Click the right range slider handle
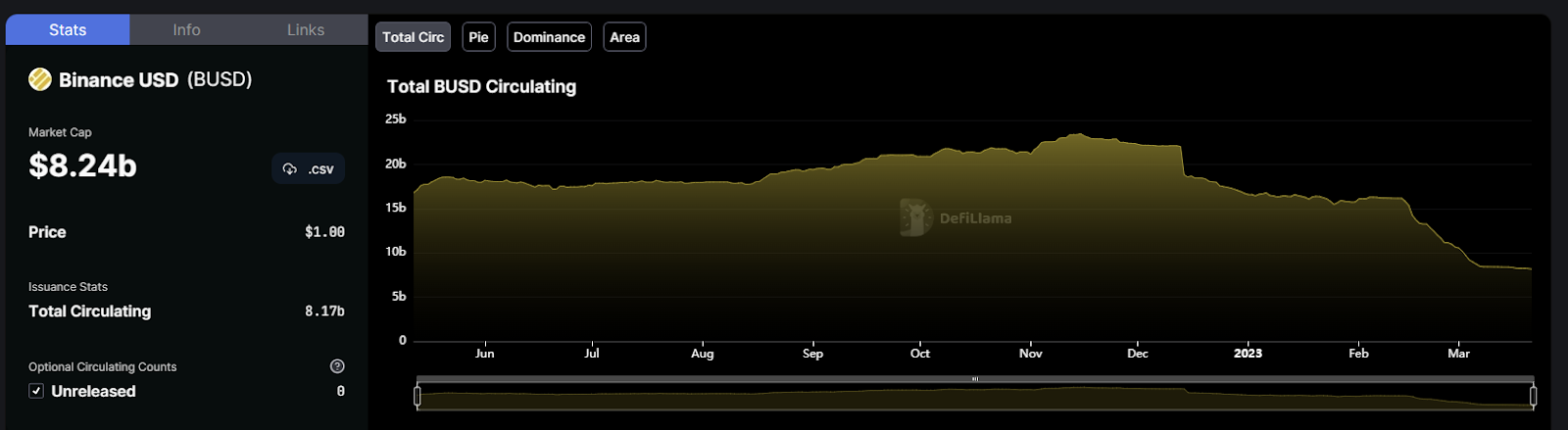Screen dimensions: 1568x430 tap(1533, 396)
